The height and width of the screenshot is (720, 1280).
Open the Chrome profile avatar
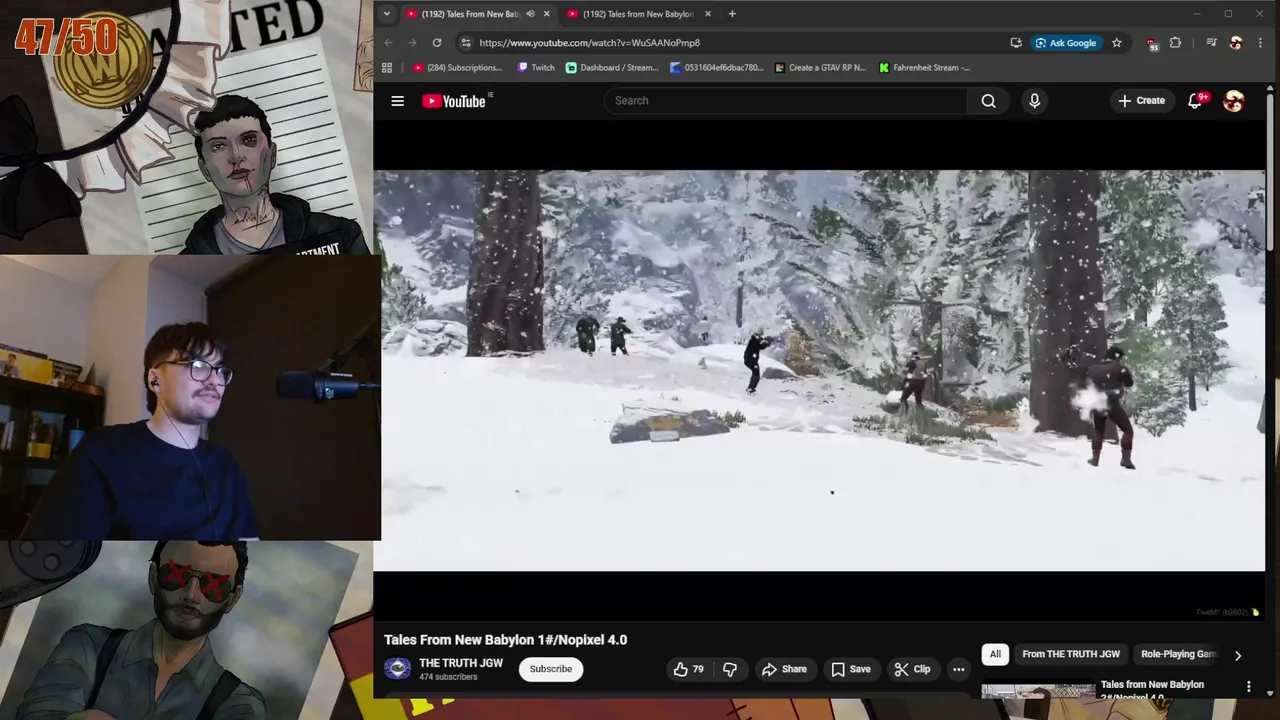click(1236, 43)
